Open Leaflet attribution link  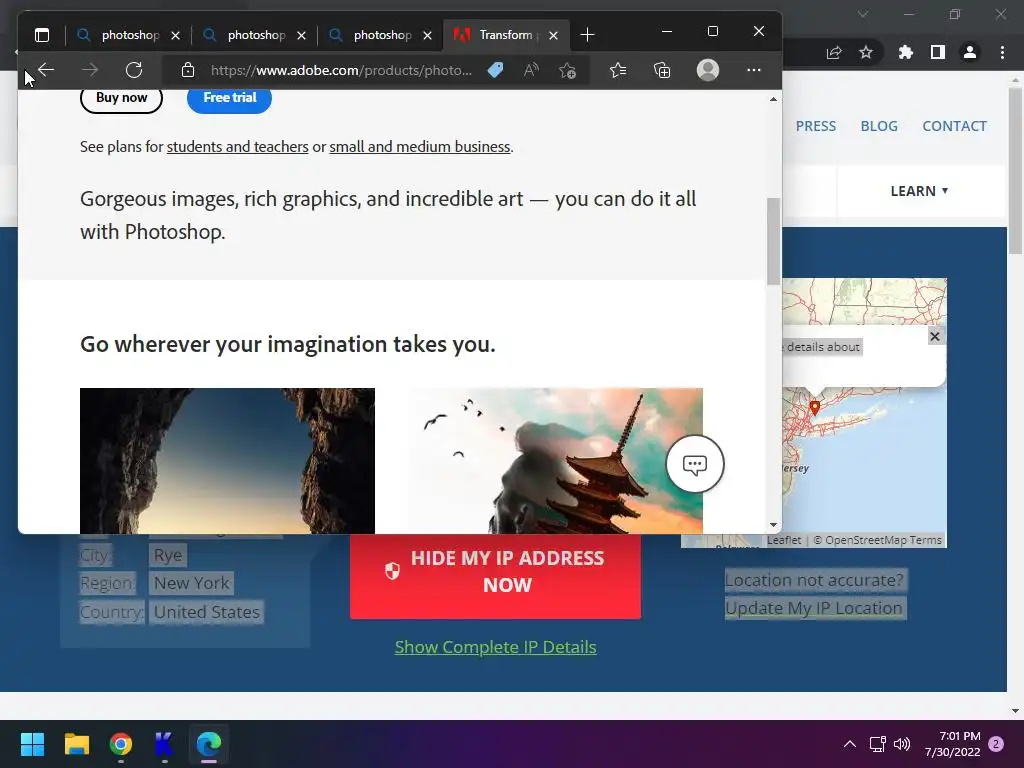pyautogui.click(x=784, y=540)
